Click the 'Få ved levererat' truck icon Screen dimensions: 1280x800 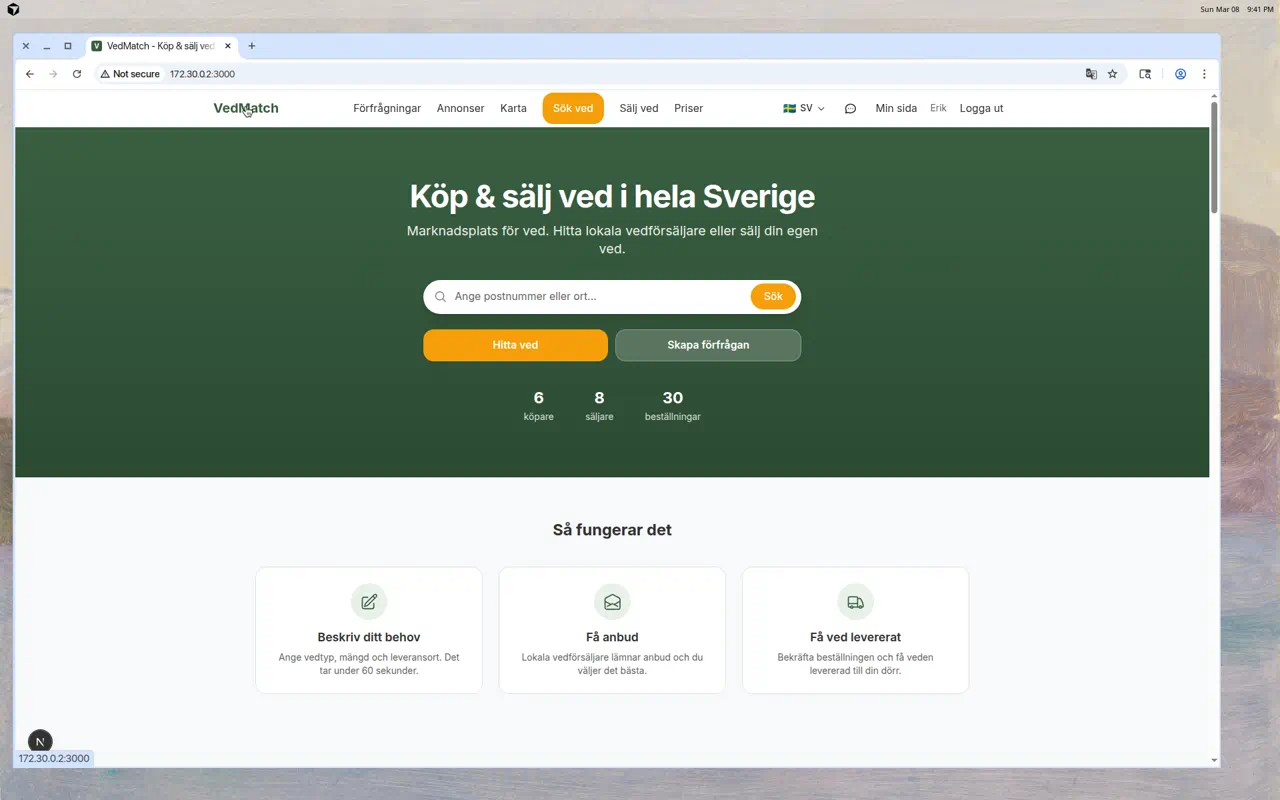pyautogui.click(x=855, y=601)
